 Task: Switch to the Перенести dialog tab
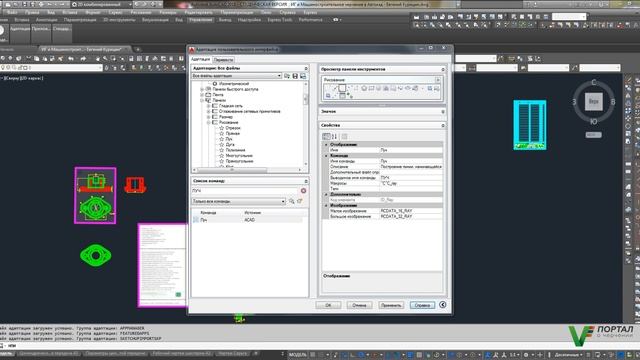tap(224, 60)
